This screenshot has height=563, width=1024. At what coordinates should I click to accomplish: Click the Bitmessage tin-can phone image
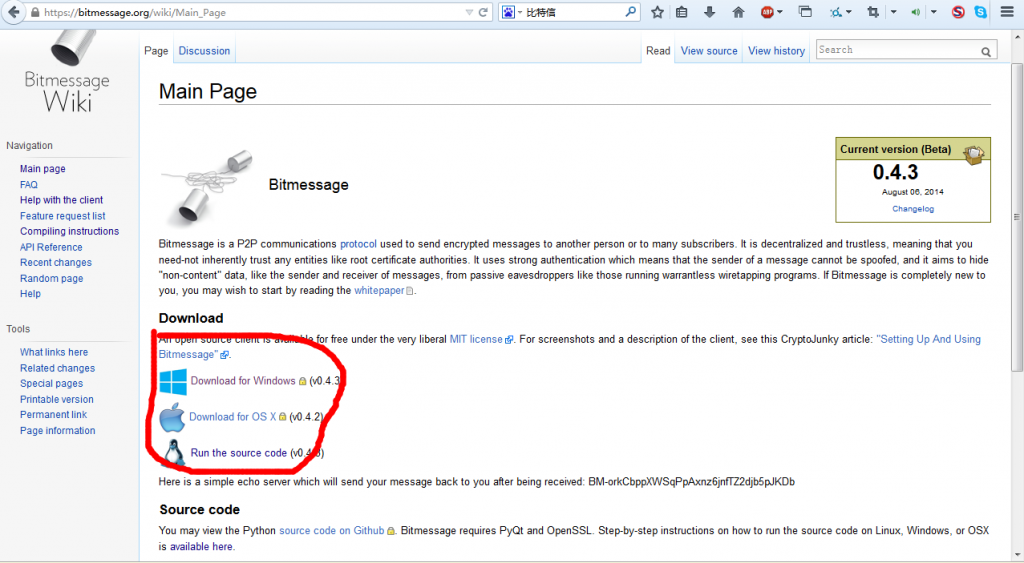[208, 187]
